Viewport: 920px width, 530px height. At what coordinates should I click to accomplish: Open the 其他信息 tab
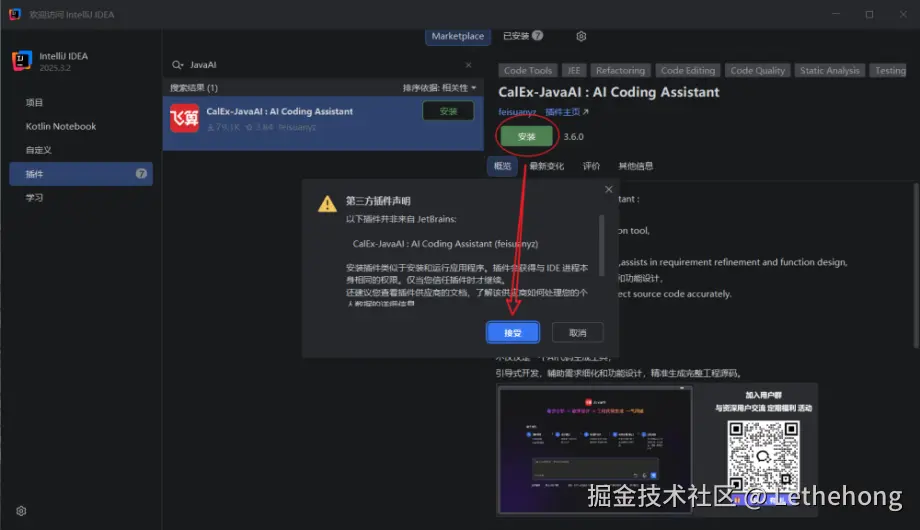coord(635,166)
